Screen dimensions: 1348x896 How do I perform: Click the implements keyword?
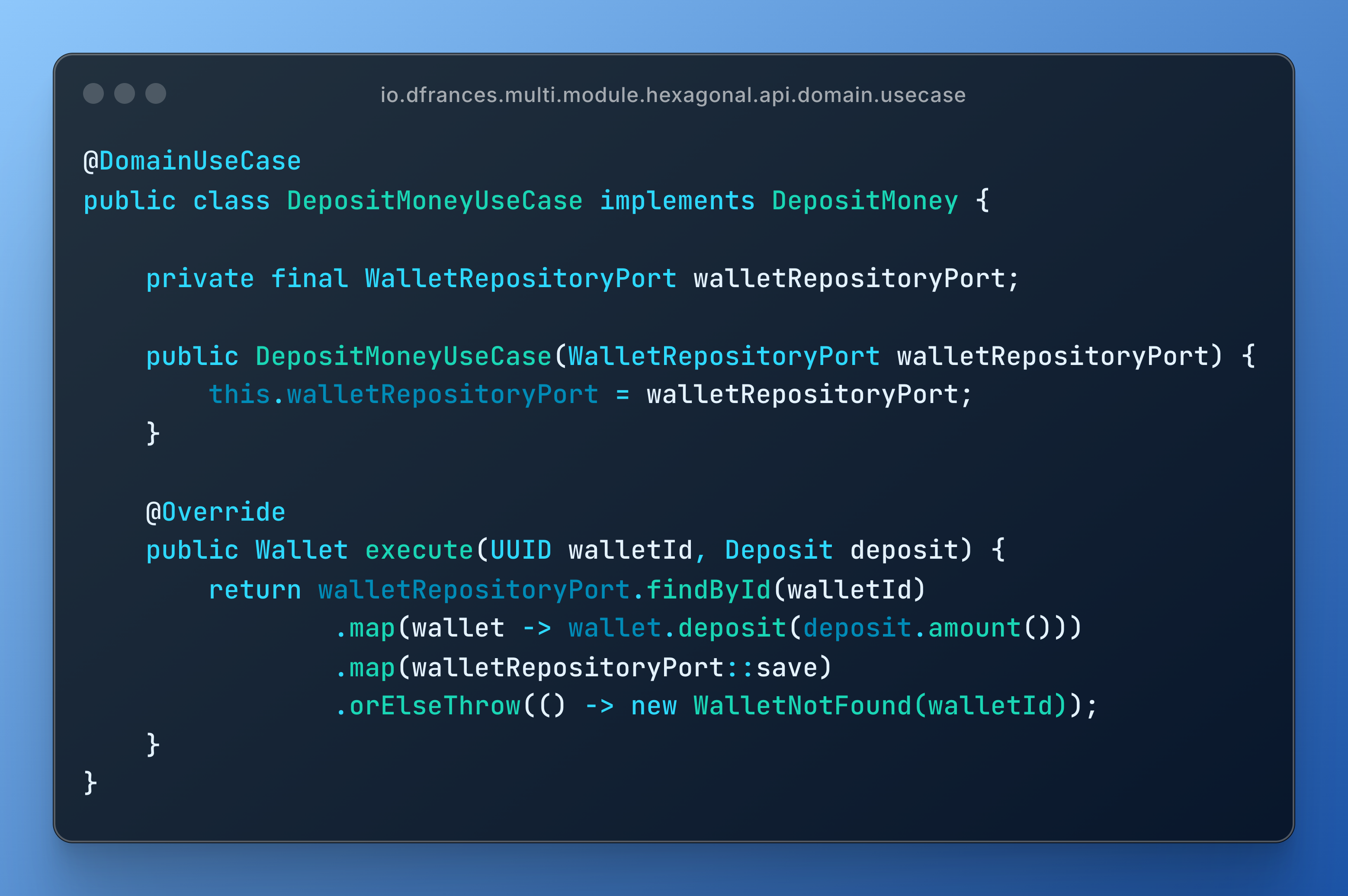point(677,201)
